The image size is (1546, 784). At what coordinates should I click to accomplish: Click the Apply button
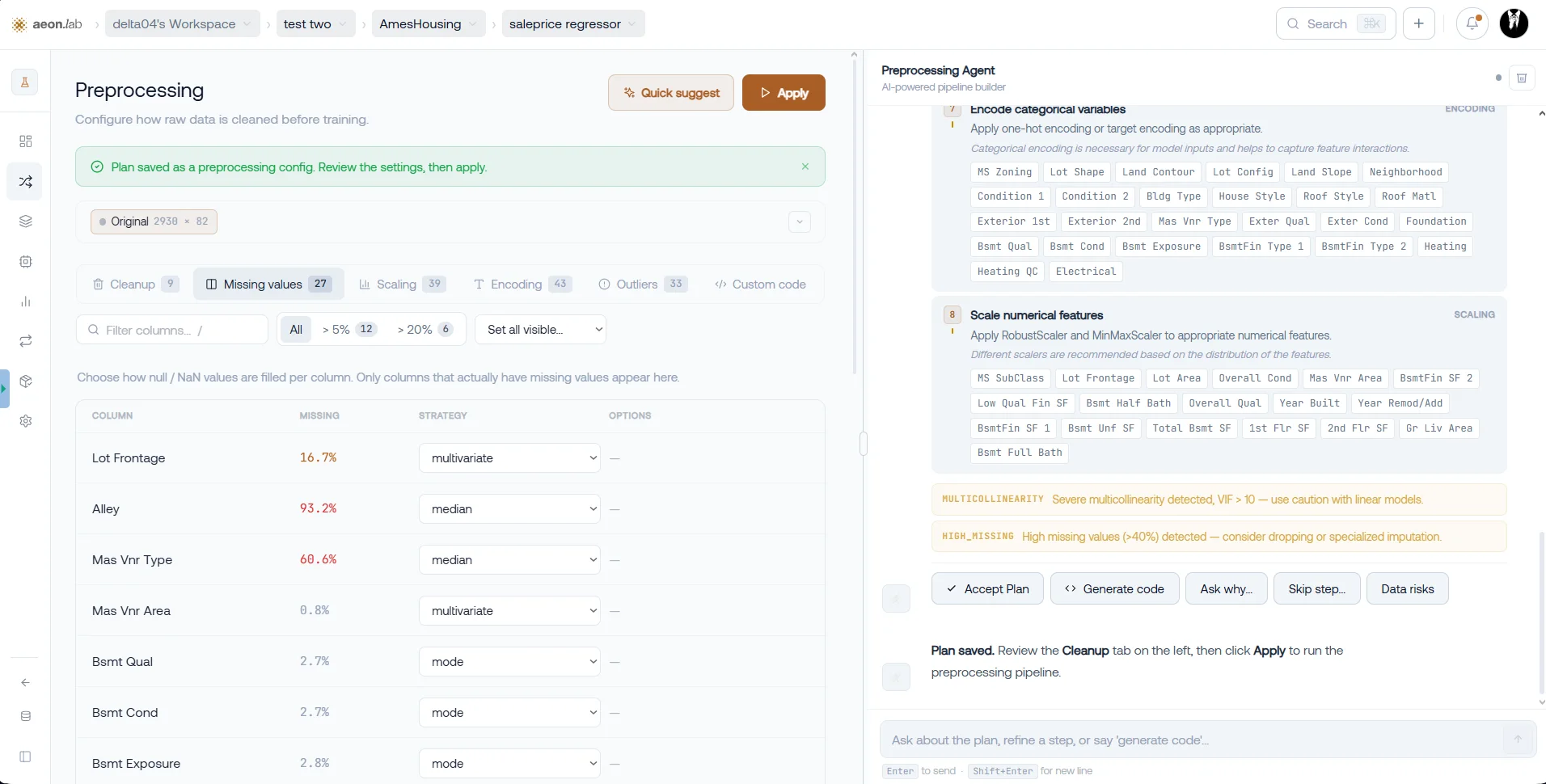point(784,93)
